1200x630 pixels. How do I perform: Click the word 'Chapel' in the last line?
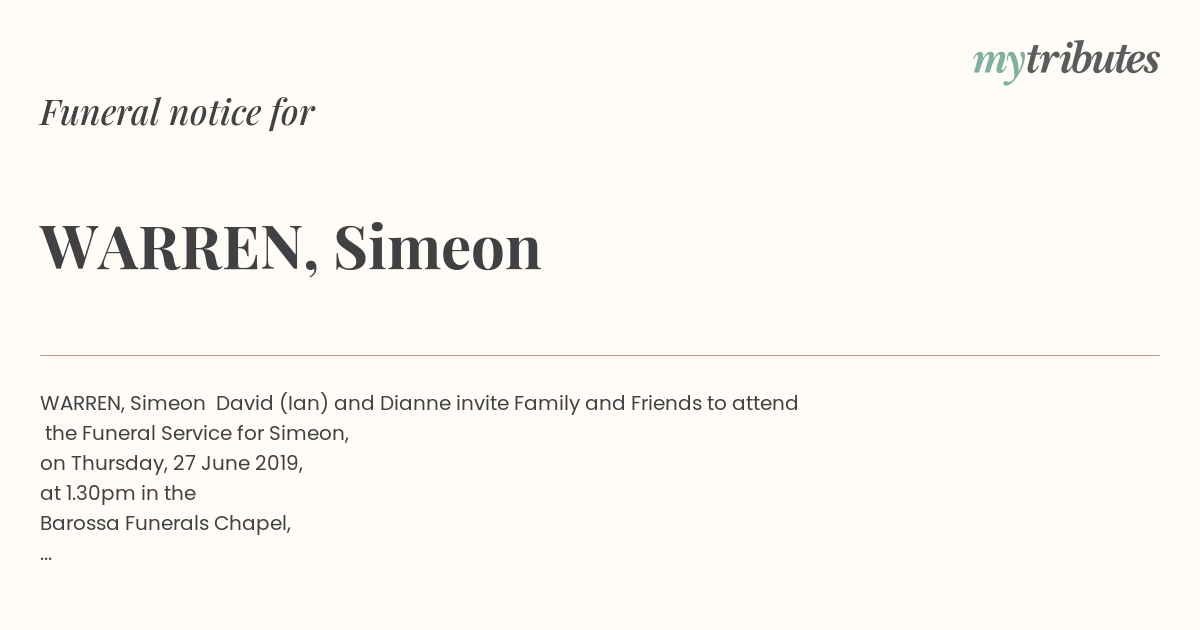click(254, 523)
